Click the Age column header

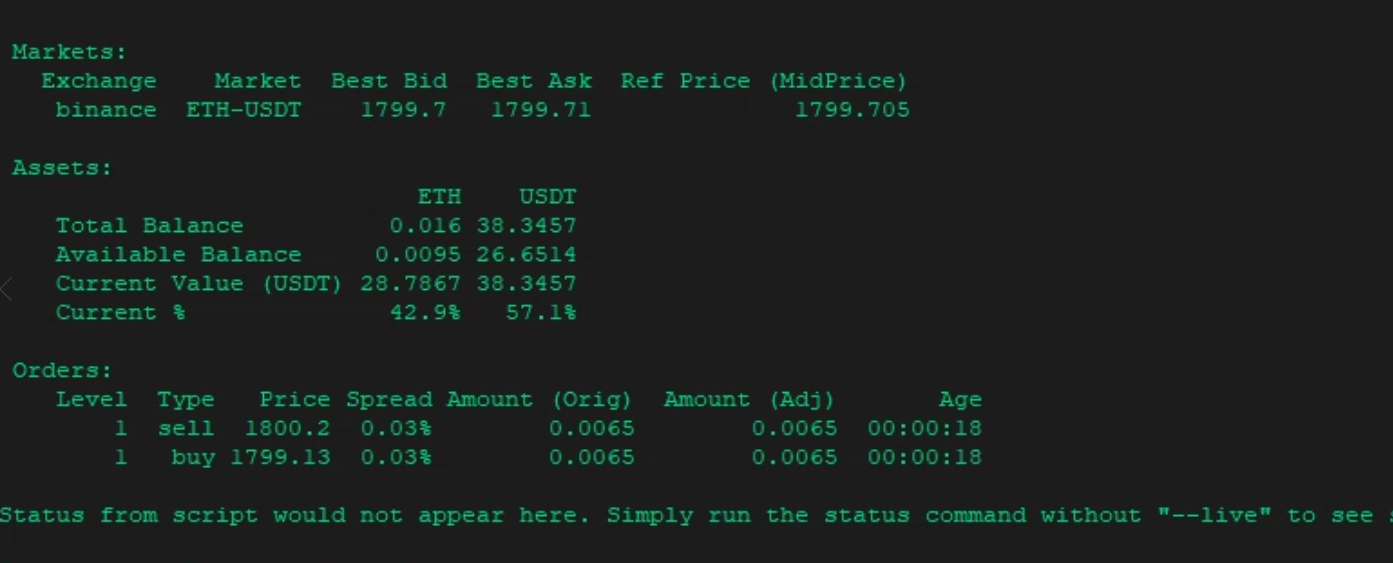click(960, 400)
